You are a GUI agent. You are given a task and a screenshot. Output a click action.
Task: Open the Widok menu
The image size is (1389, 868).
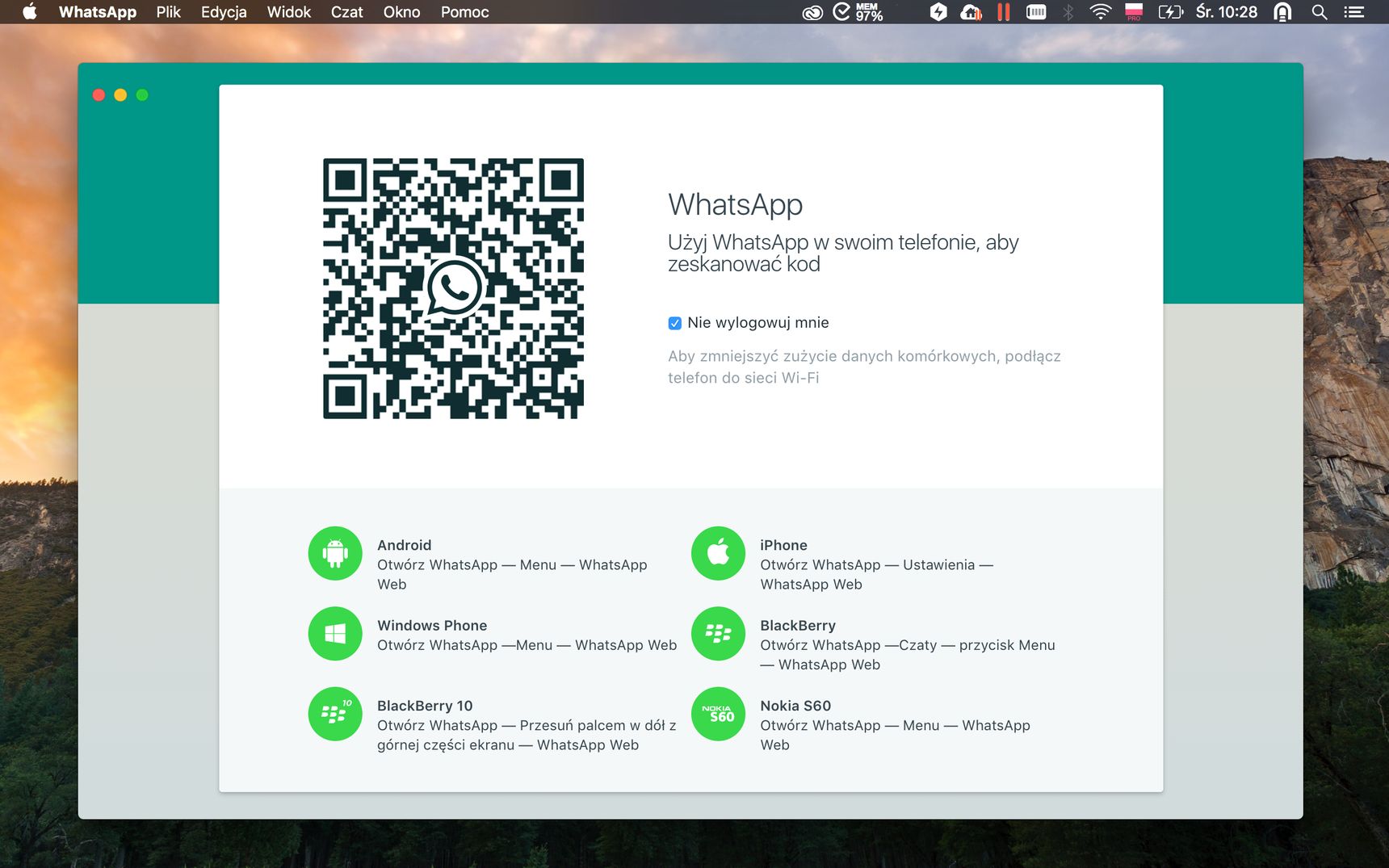click(x=289, y=12)
